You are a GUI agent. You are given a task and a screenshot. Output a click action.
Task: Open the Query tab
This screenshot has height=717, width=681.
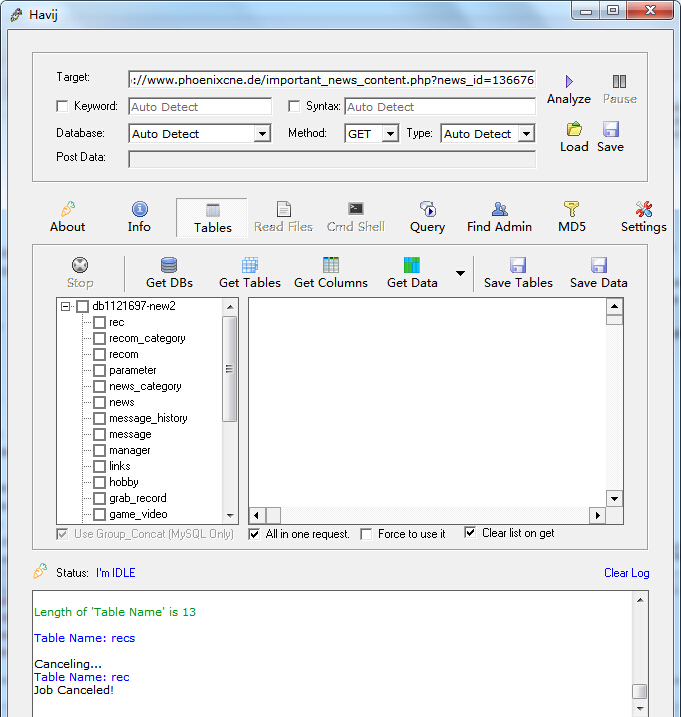pos(428,218)
